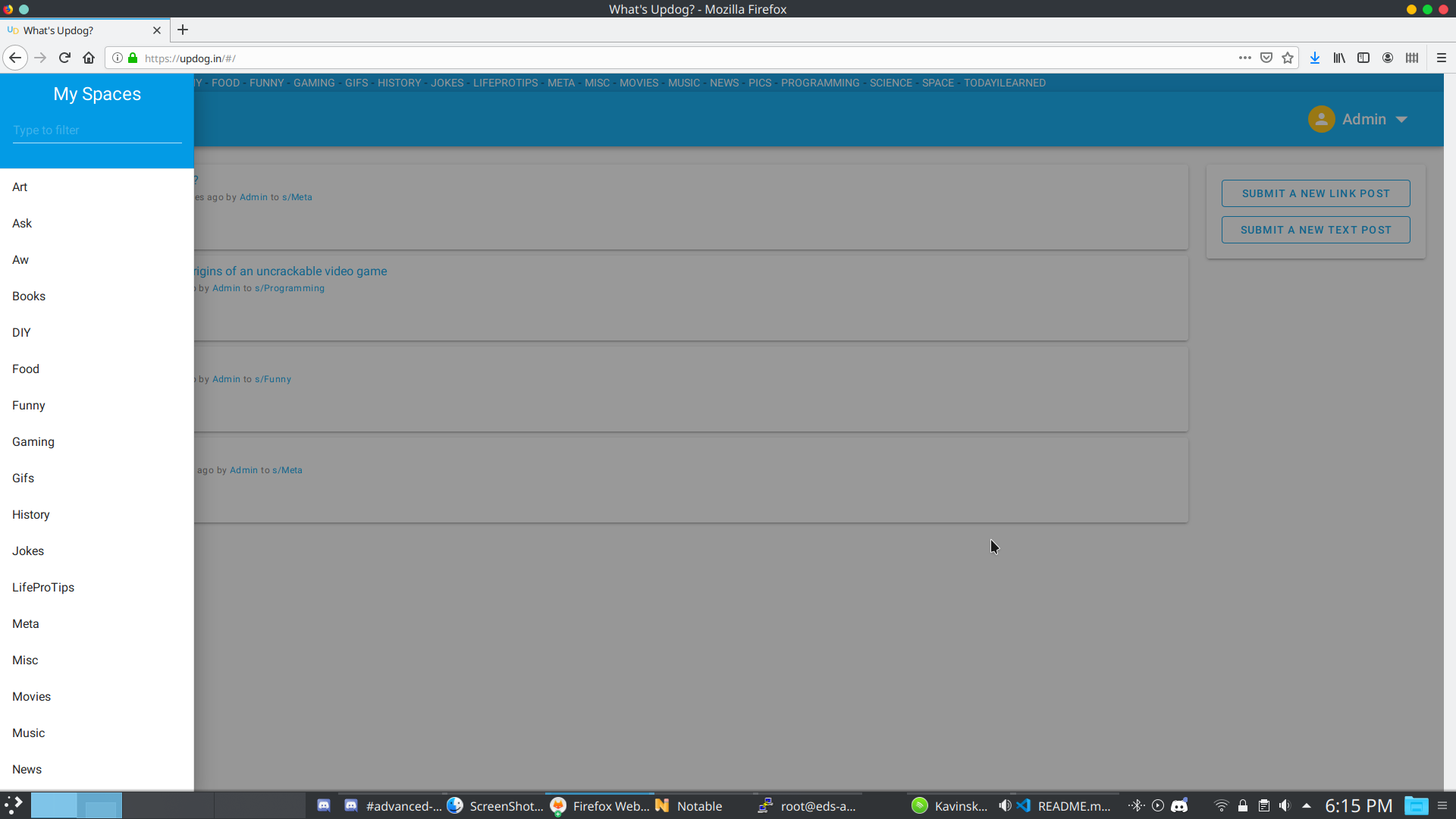Focus the Type to filter field
The height and width of the screenshot is (819, 1456).
point(97,130)
